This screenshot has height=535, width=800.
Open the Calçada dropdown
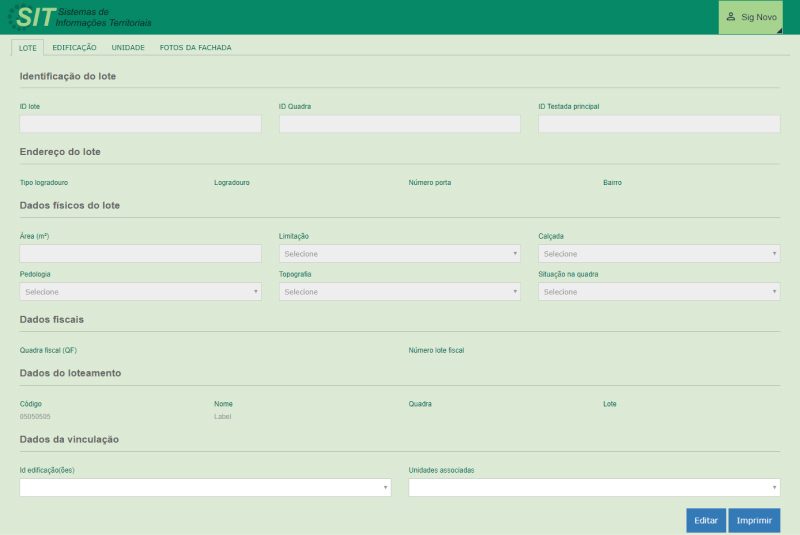tap(658, 254)
